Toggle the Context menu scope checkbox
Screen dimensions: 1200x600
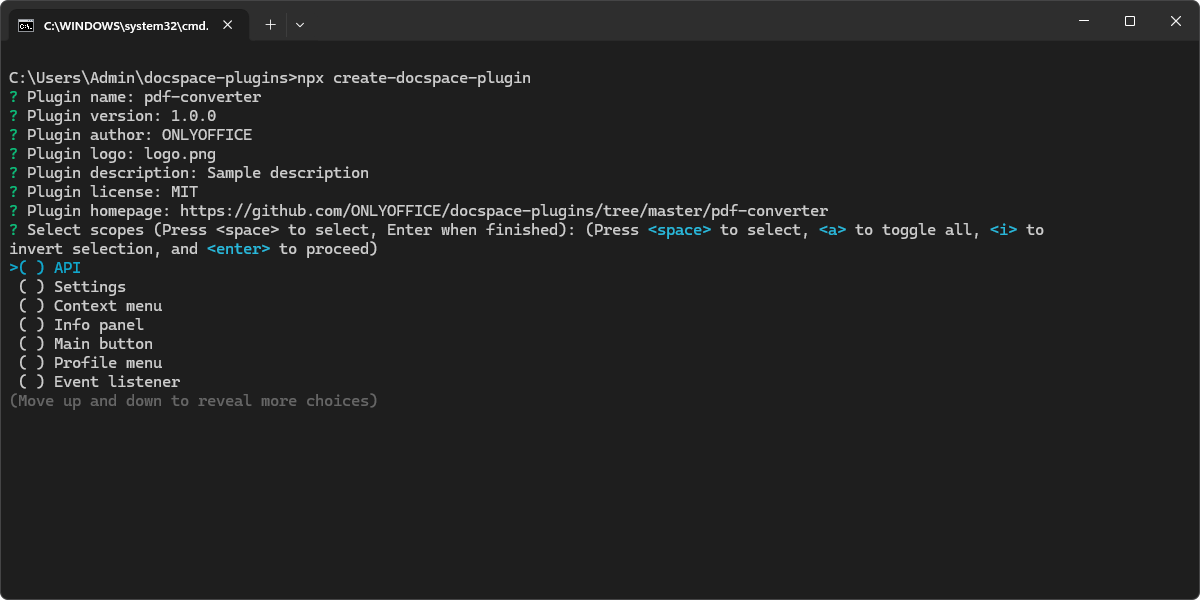32,306
